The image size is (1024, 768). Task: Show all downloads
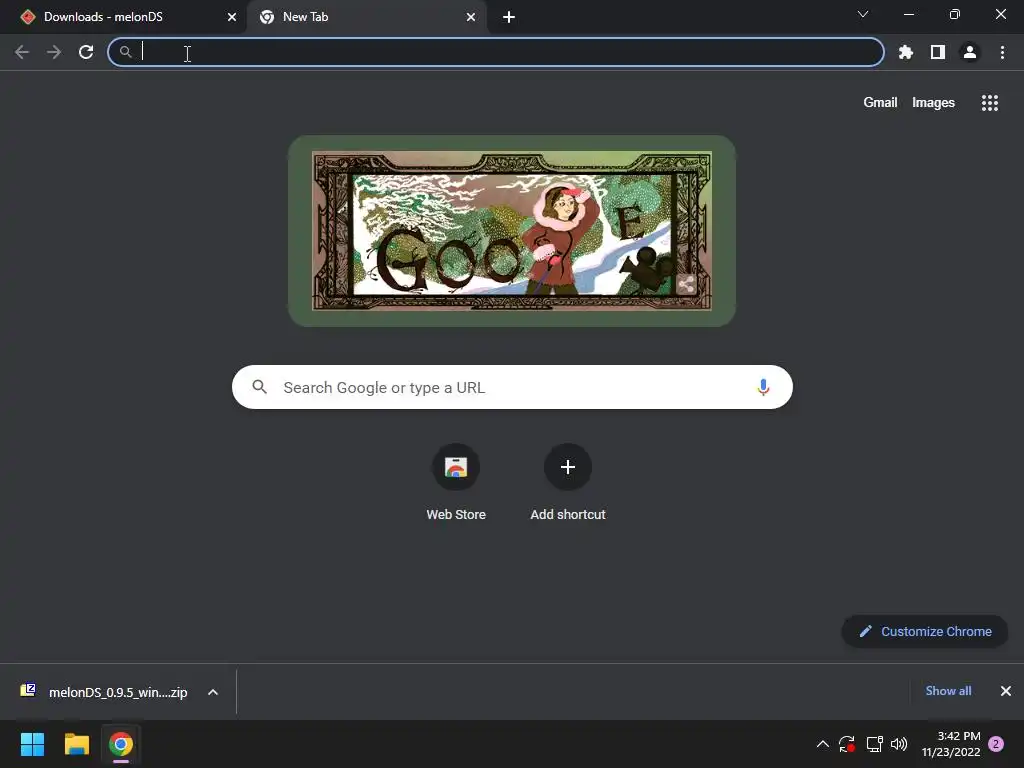[x=948, y=691]
